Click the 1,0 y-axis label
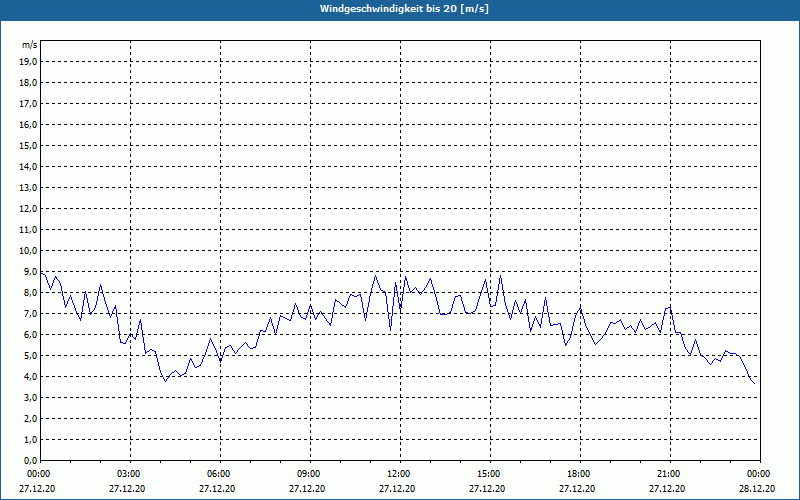The image size is (800, 500). 31,440
